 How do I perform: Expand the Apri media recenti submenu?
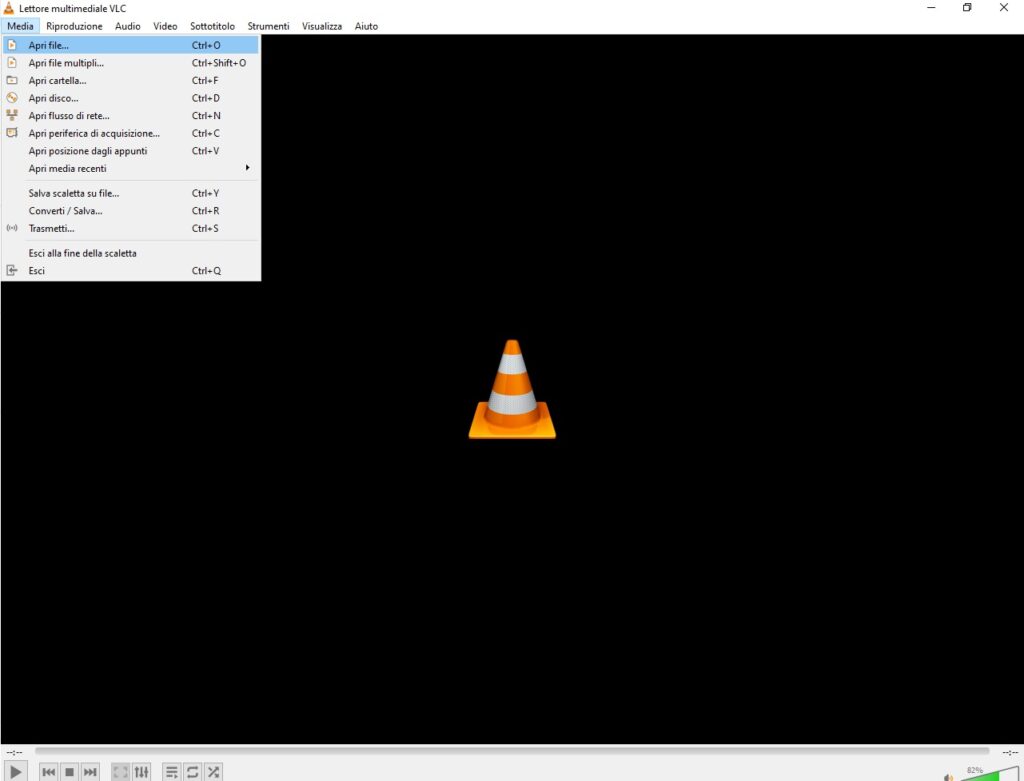pos(131,168)
